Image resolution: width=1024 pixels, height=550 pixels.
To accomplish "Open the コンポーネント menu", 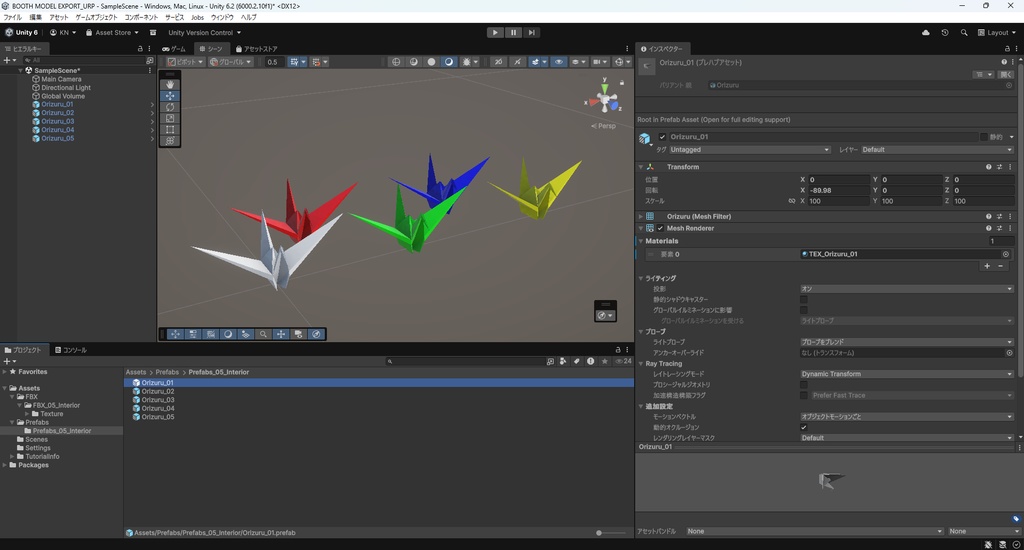I will (141, 17).
